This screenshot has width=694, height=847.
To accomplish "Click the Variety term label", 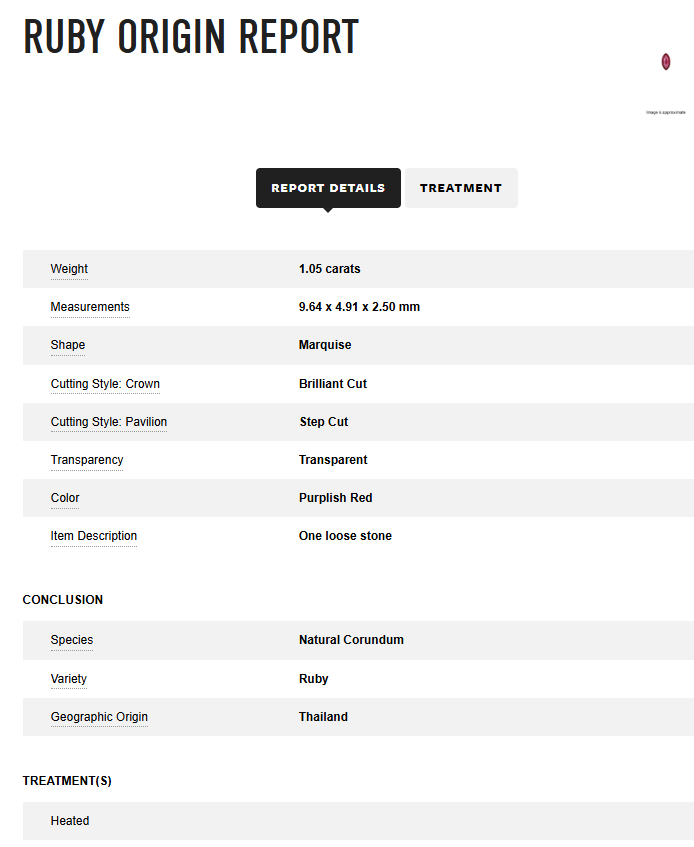I will tap(69, 679).
